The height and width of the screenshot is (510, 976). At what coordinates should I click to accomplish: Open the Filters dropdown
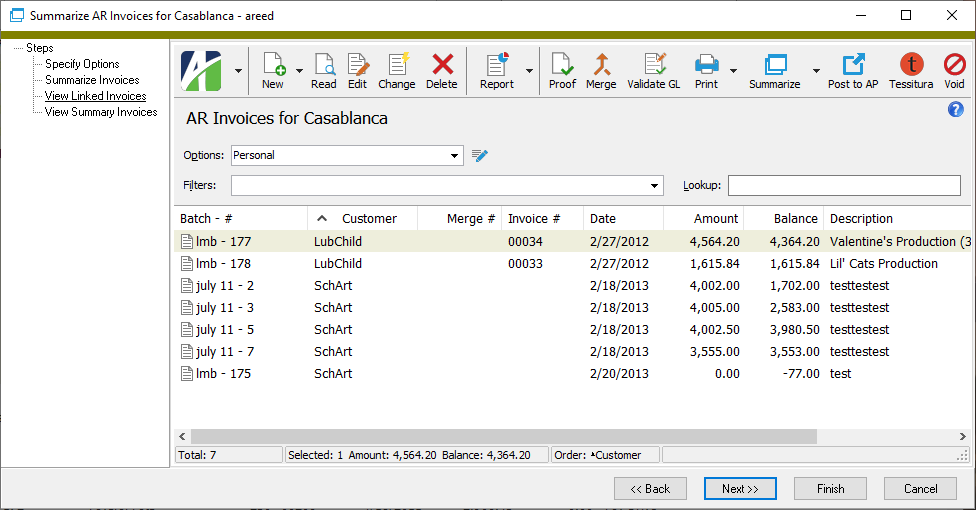coord(654,186)
